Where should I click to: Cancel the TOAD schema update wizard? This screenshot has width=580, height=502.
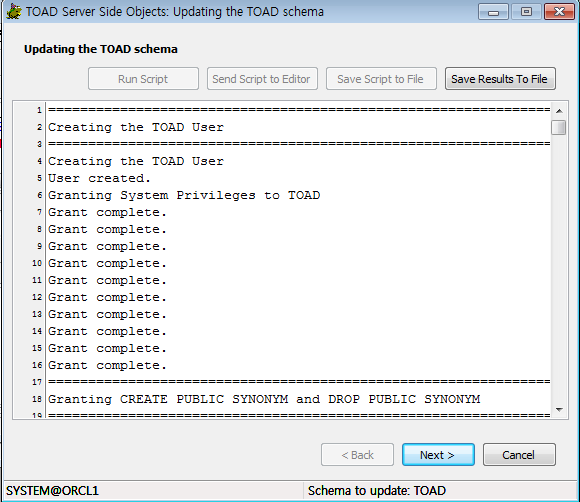(x=519, y=455)
